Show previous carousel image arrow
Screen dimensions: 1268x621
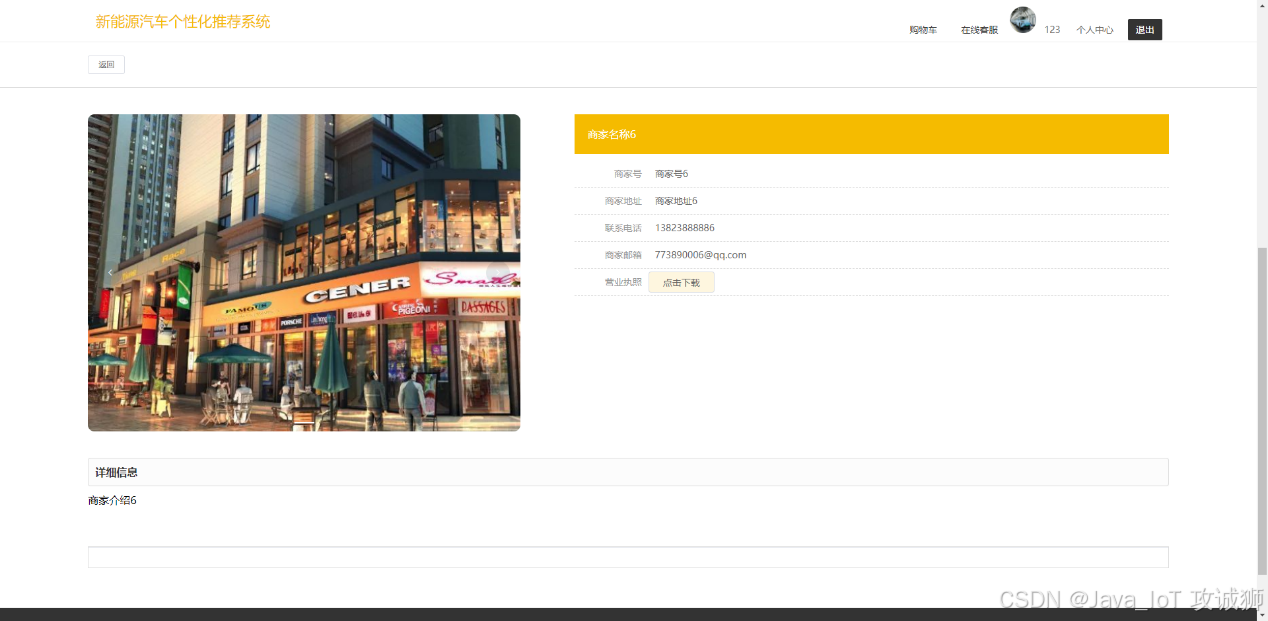click(x=110, y=273)
